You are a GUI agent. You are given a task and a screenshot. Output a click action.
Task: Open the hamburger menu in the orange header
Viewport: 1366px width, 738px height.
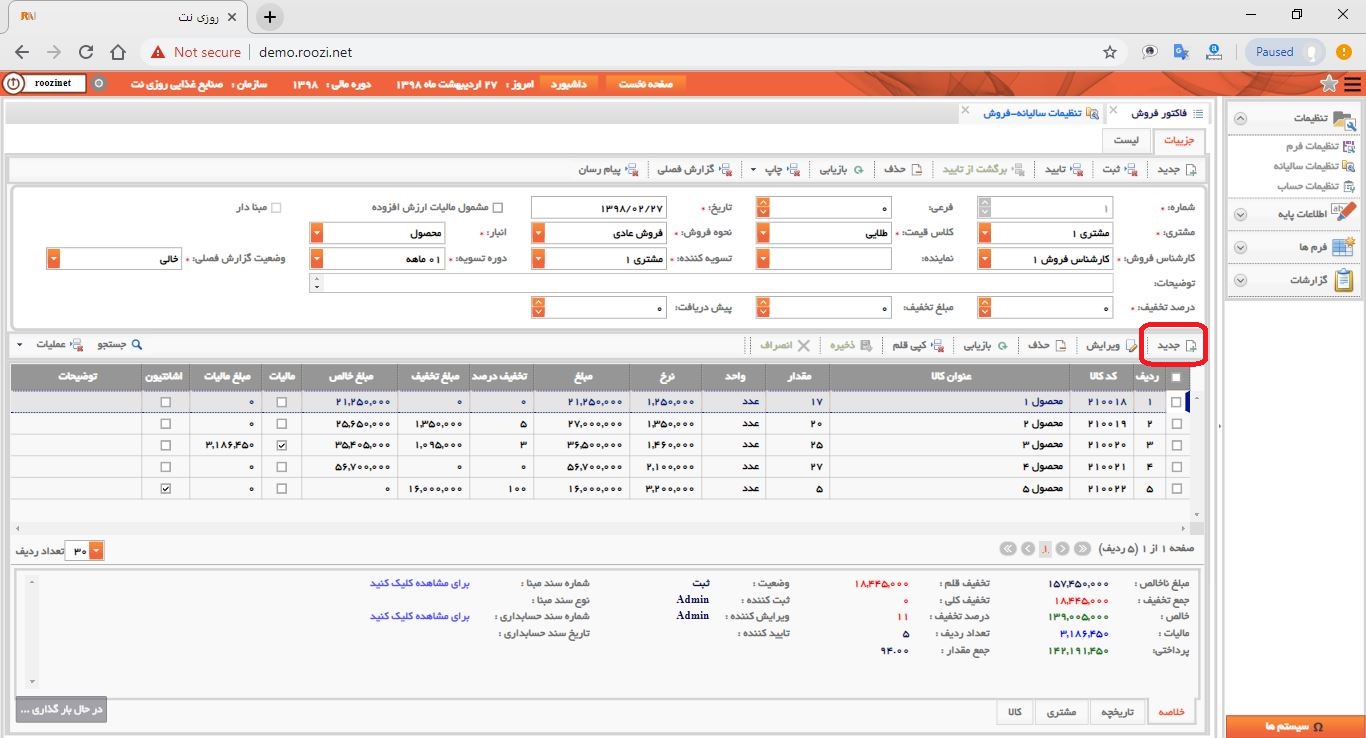1351,84
